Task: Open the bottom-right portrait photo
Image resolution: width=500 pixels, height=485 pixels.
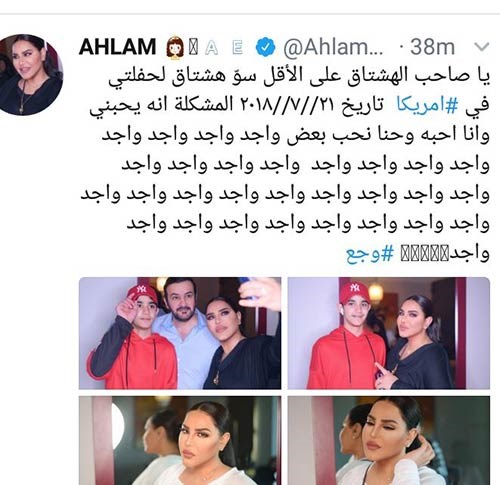Action: pos(389,440)
